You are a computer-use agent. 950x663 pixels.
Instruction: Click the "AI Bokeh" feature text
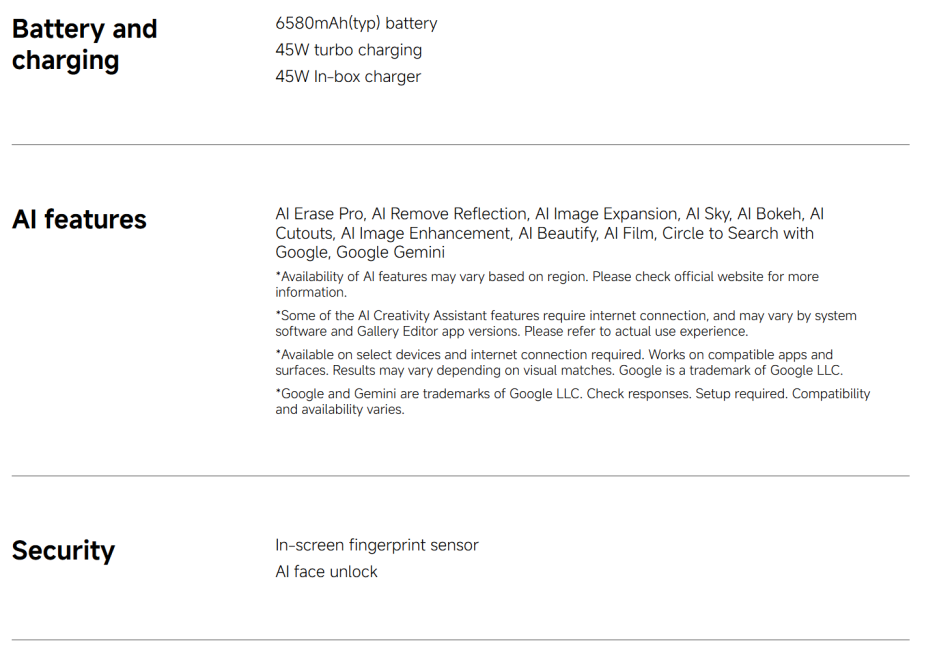(x=773, y=214)
